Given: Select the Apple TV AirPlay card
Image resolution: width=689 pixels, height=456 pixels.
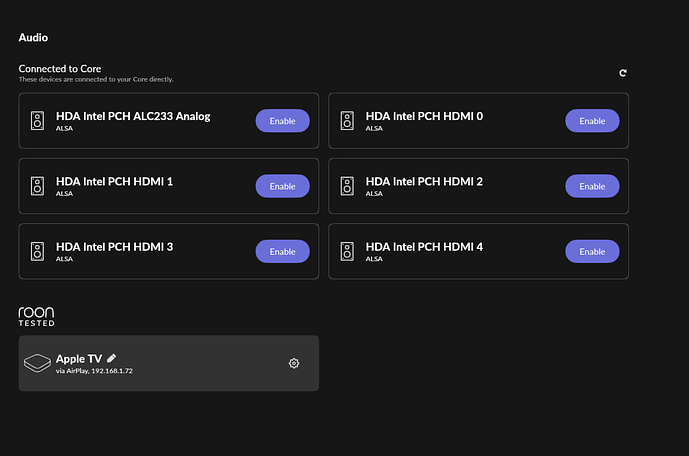Looking at the screenshot, I should tap(169, 363).
